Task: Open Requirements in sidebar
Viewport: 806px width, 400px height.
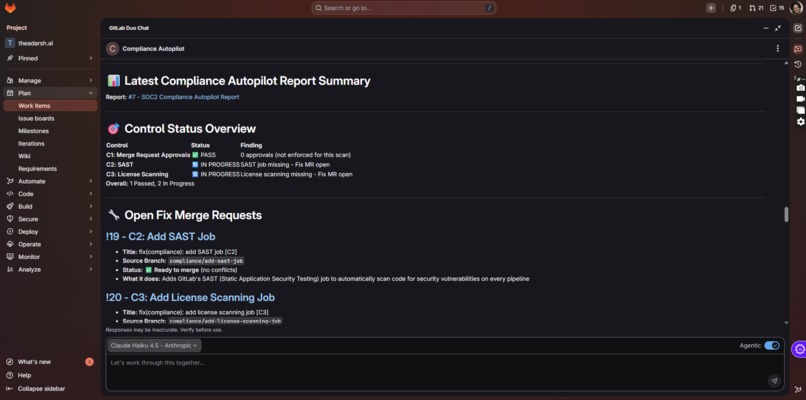Action: [x=49, y=169]
